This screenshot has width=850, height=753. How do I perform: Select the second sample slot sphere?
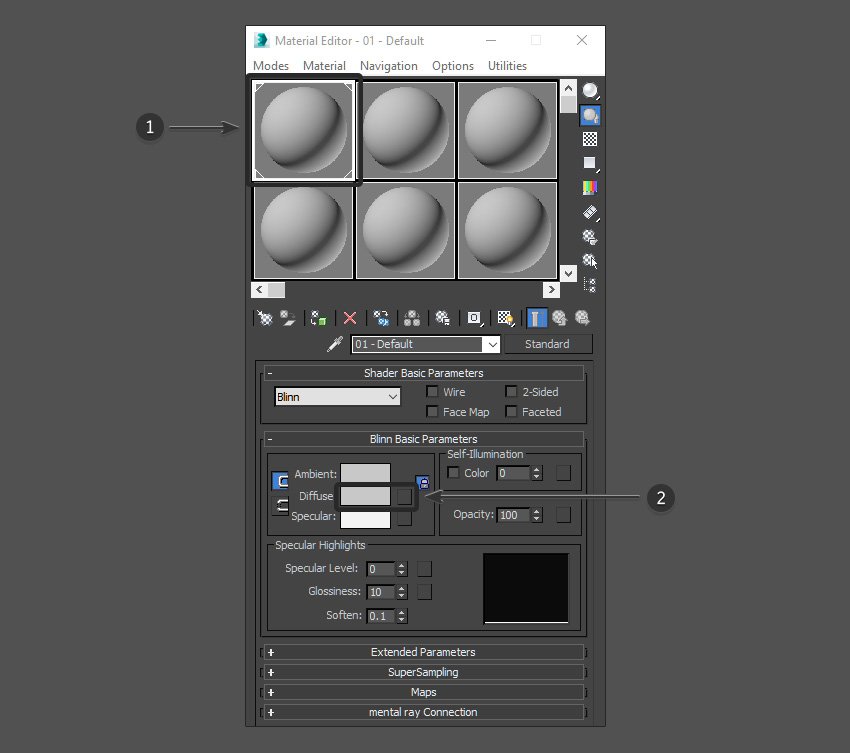click(405, 129)
